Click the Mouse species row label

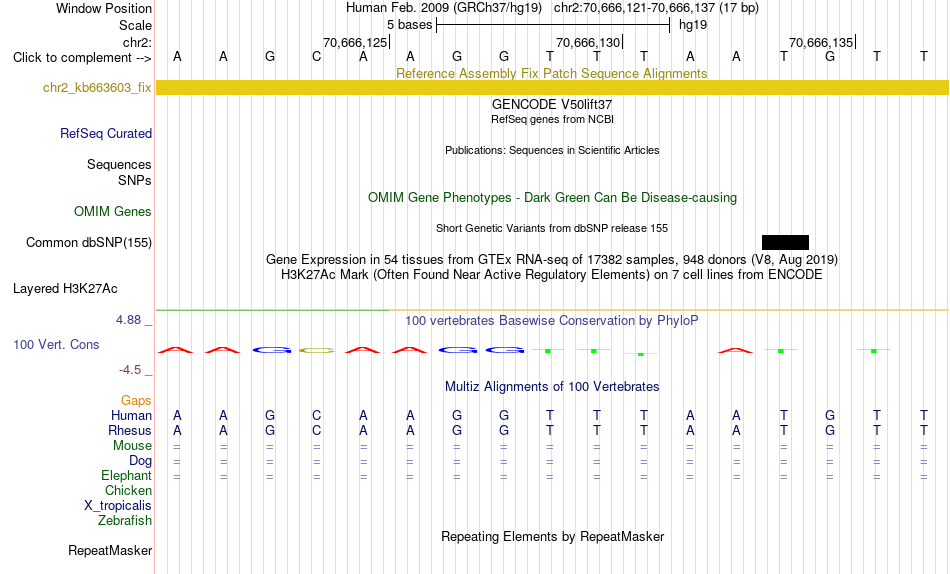tap(132, 446)
